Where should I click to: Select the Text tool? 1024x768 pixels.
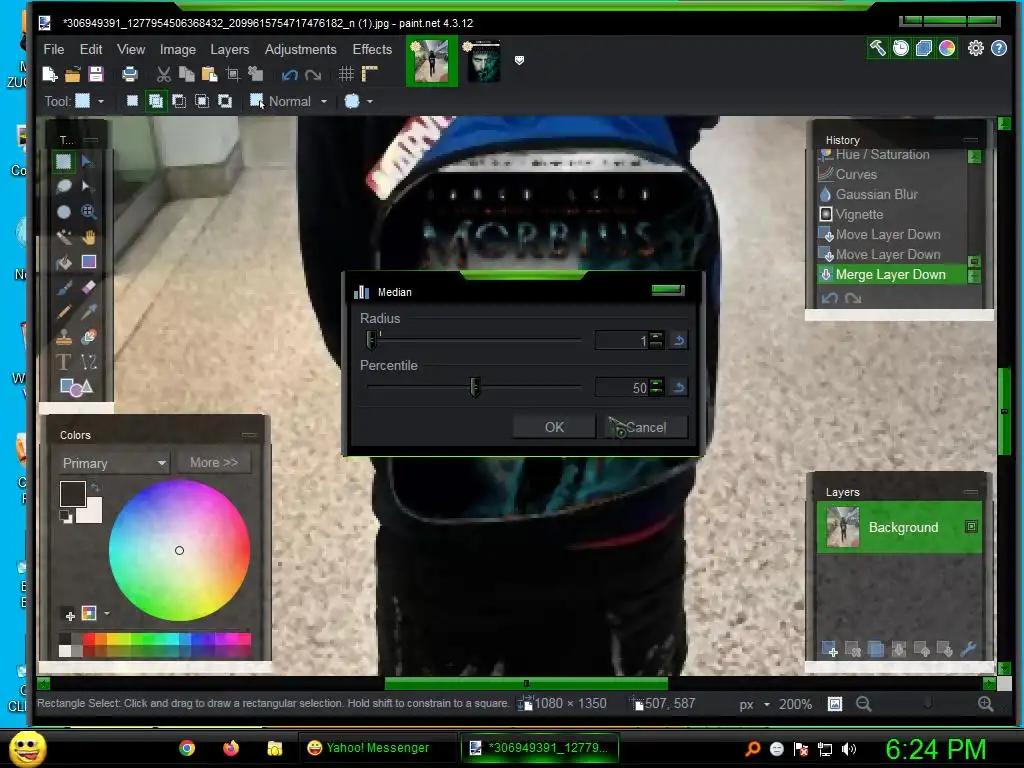63,362
